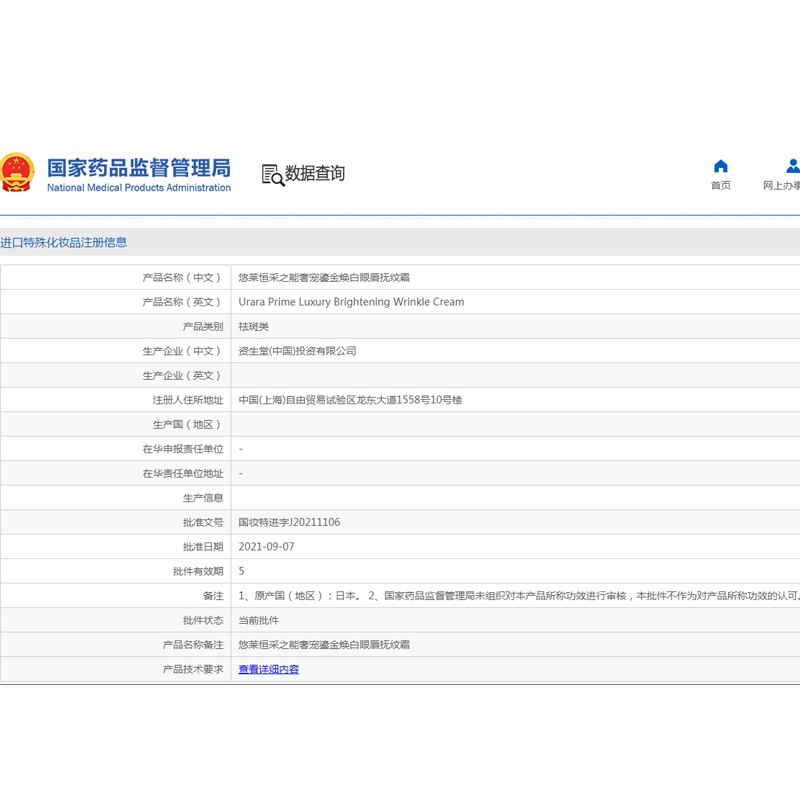Click the 网上办事 user icon
800x800 pixels.
tap(793, 166)
